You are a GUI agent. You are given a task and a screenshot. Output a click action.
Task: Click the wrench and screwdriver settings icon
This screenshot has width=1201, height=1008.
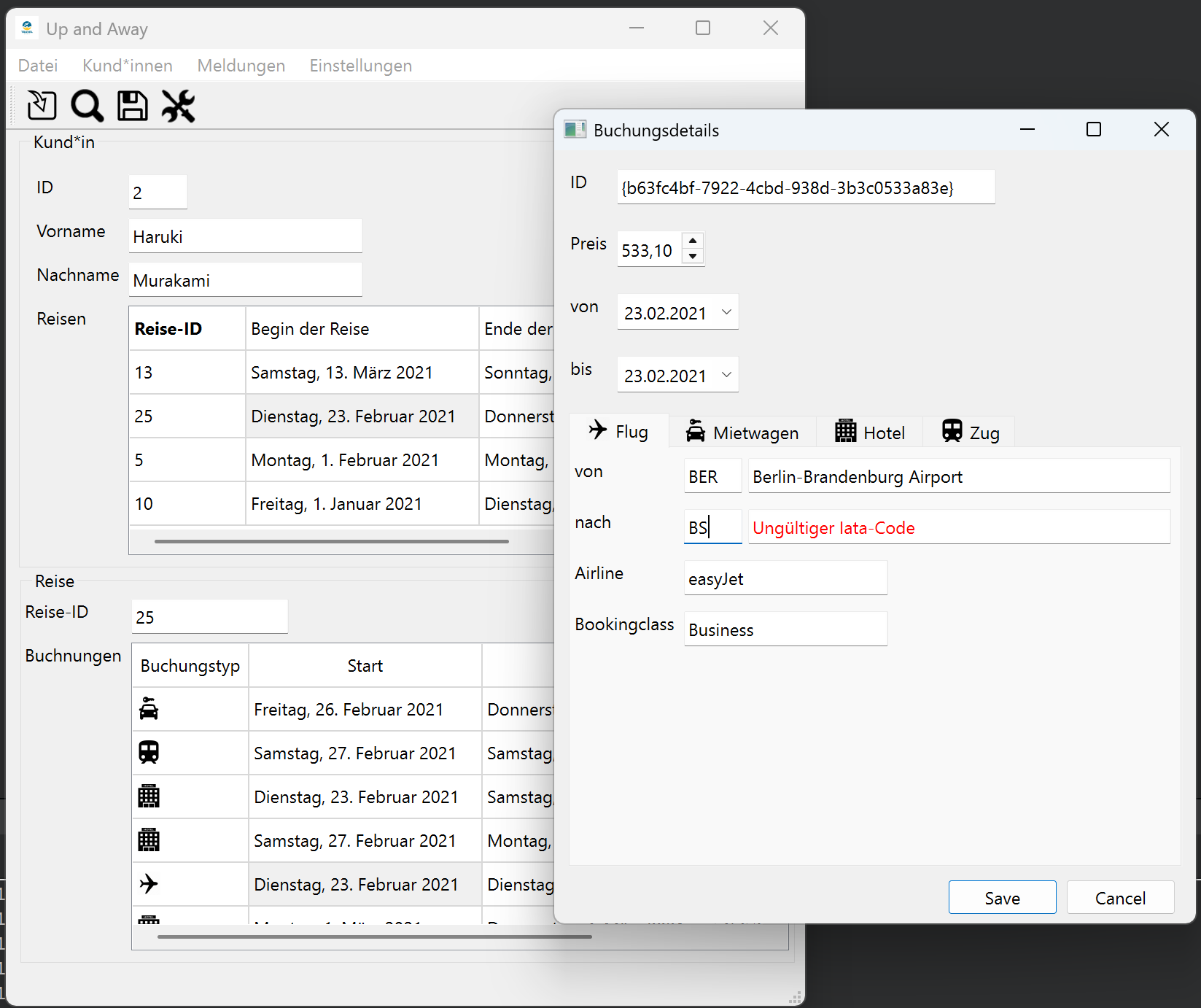click(179, 105)
